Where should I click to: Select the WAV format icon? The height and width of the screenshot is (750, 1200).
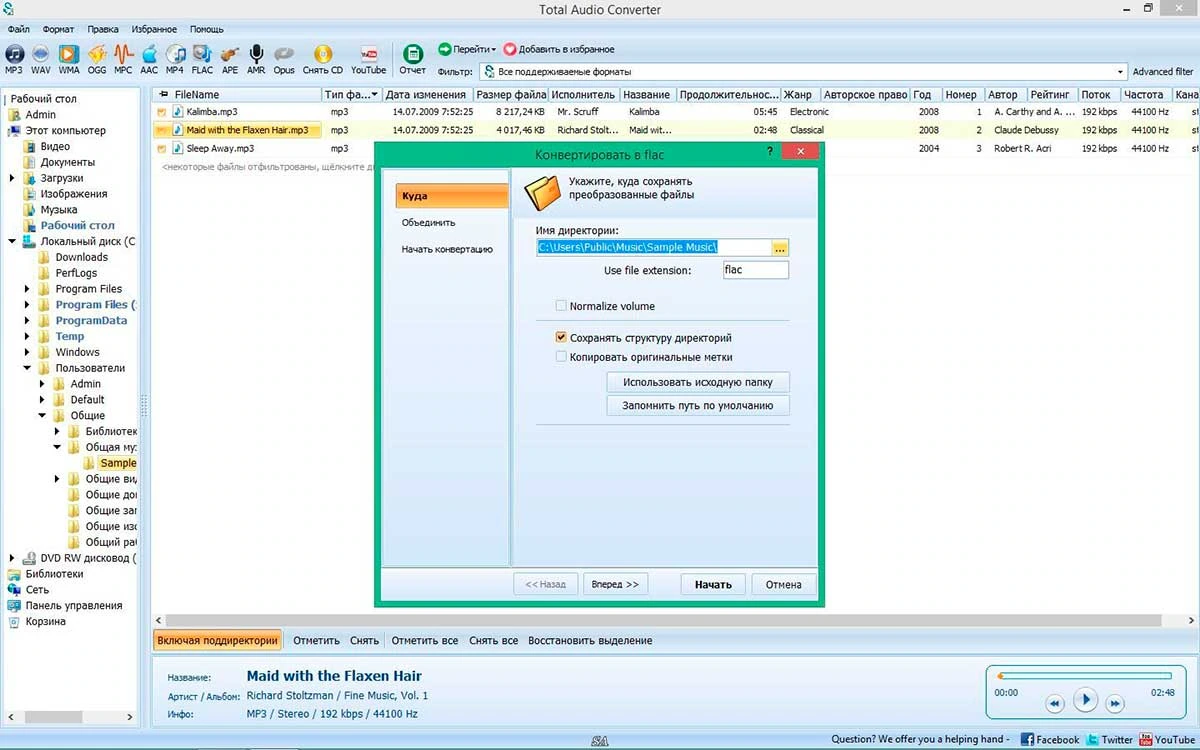[x=41, y=59]
